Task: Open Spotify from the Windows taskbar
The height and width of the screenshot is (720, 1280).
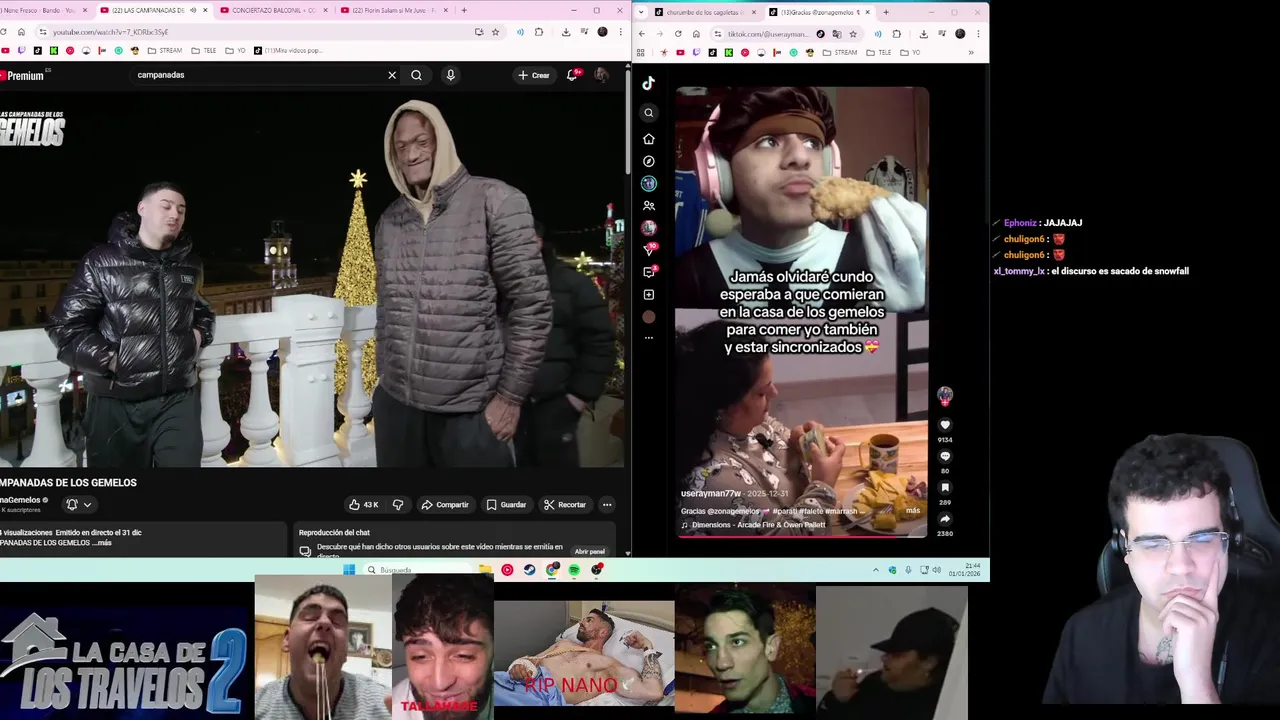Action: pos(574,570)
